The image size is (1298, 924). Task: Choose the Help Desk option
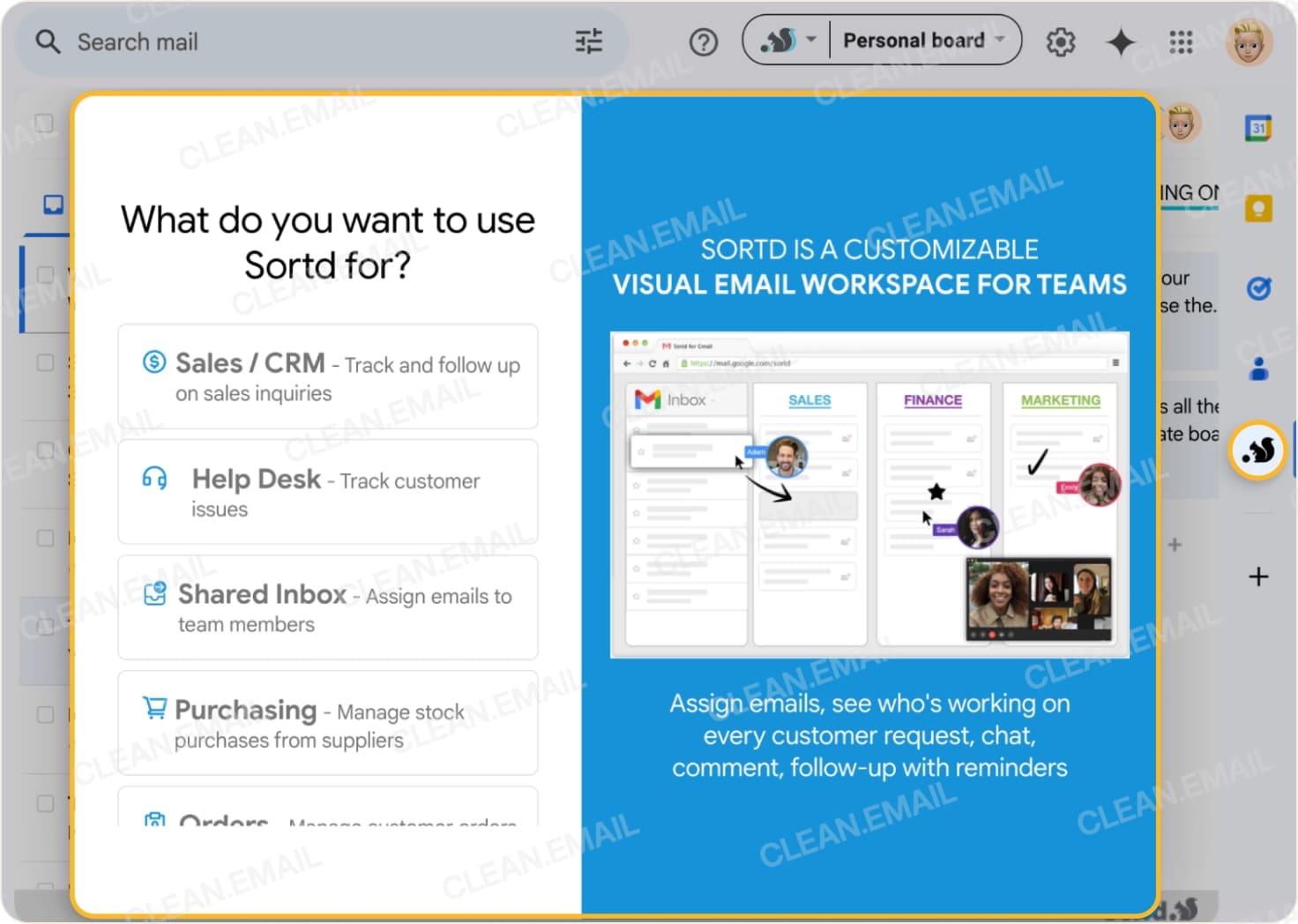pos(327,492)
